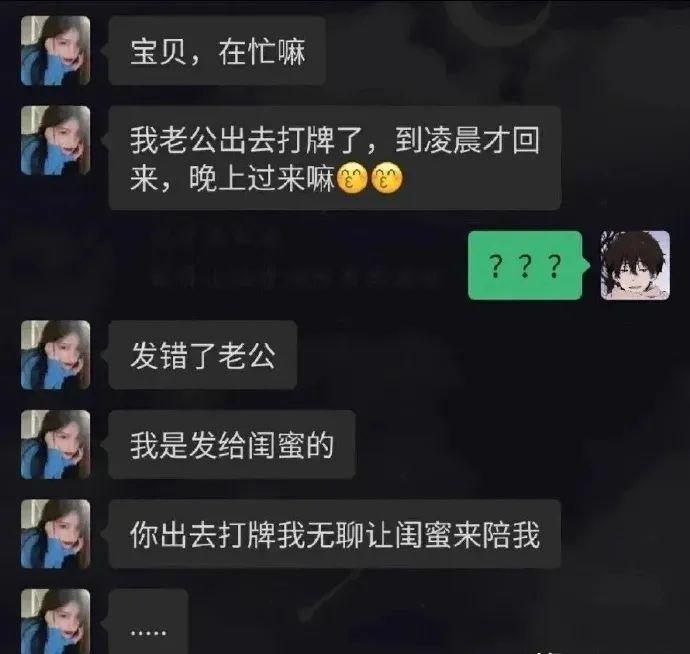
Task: Tap the avatar next to 我老公出去打牌了 message
Action: tap(55, 140)
